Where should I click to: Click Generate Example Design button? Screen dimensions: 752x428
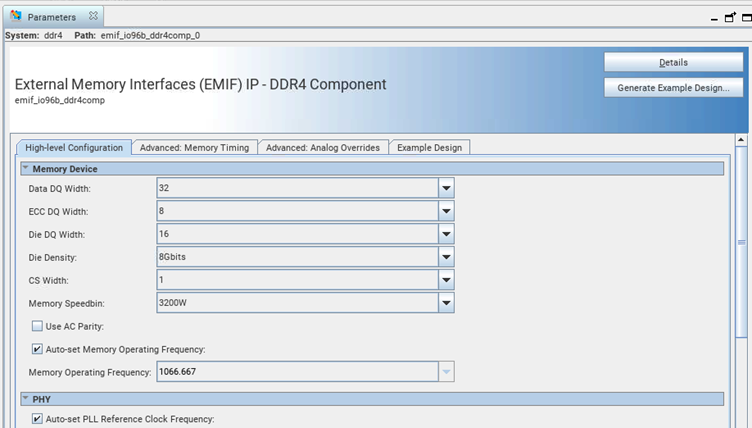tap(673, 88)
